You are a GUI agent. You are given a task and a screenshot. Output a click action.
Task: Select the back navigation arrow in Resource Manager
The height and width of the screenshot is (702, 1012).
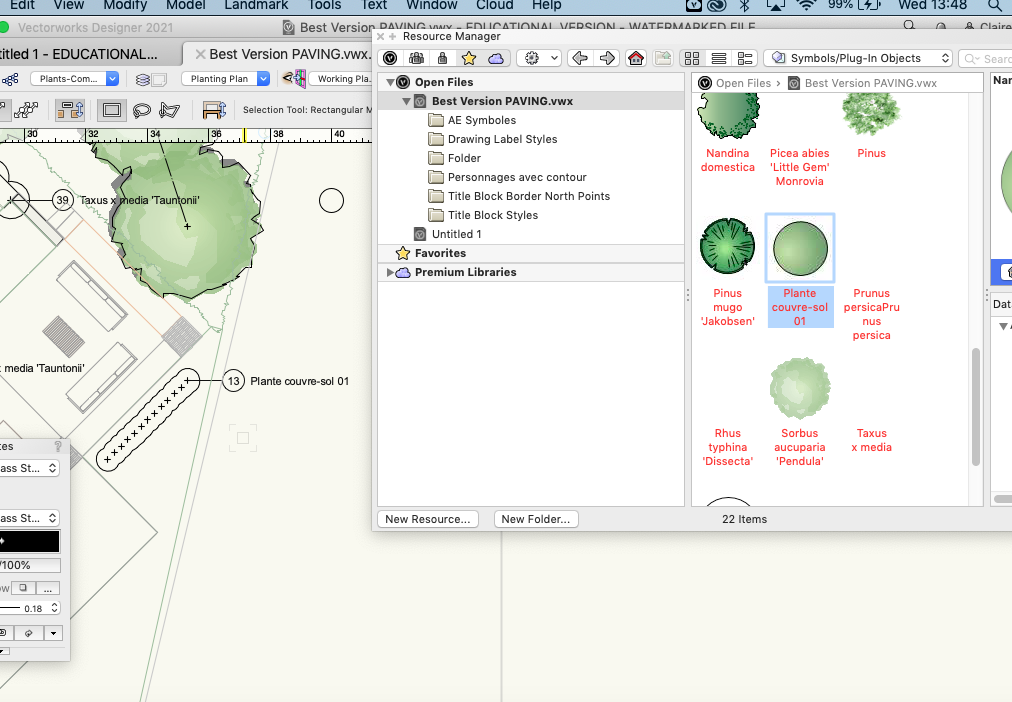578,58
